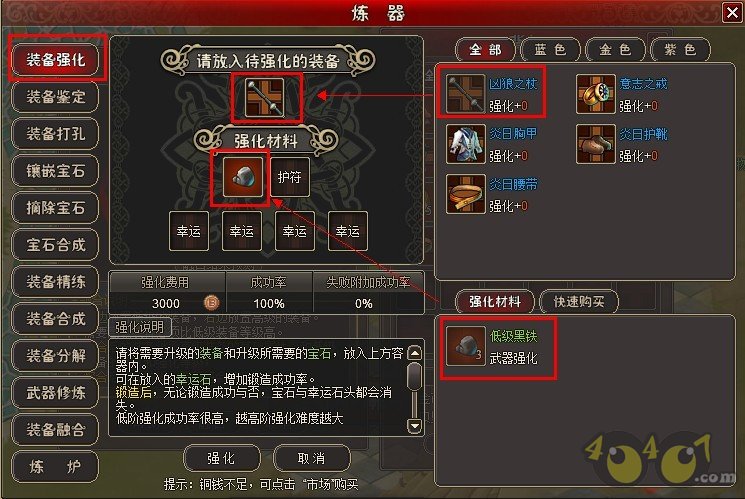This screenshot has width=745, height=499.
Task: Click the 强化 confirm button
Action: 221,458
